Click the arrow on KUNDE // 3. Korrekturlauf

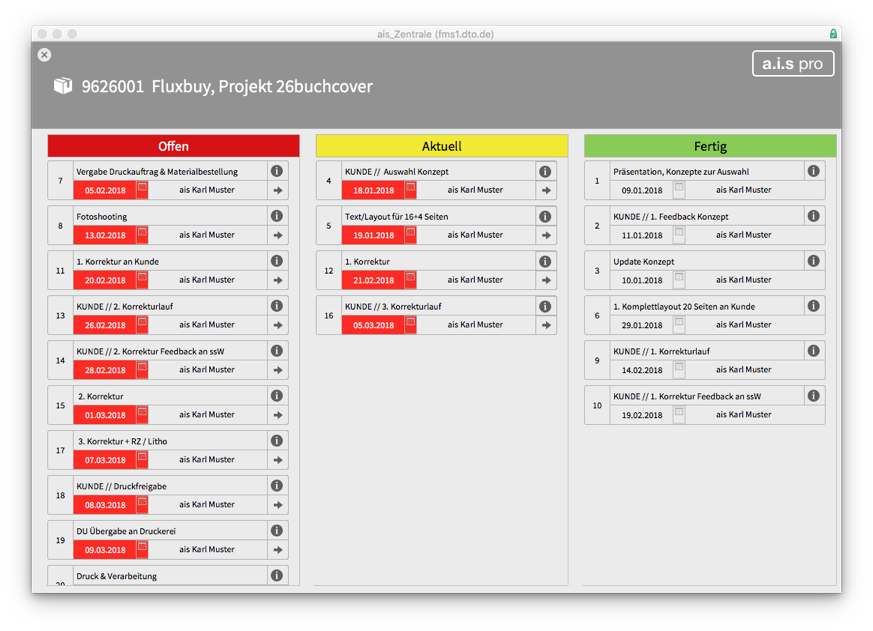[x=546, y=325]
